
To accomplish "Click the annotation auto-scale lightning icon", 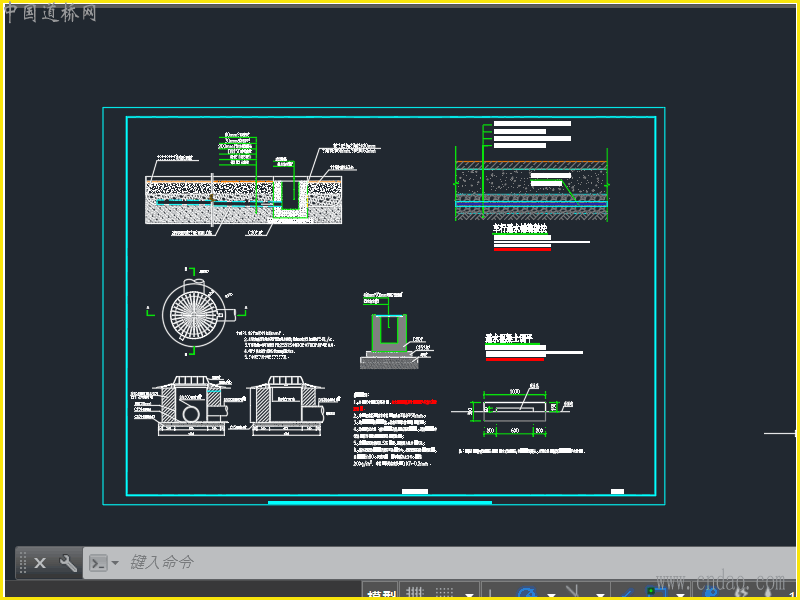I will click(x=741, y=592).
